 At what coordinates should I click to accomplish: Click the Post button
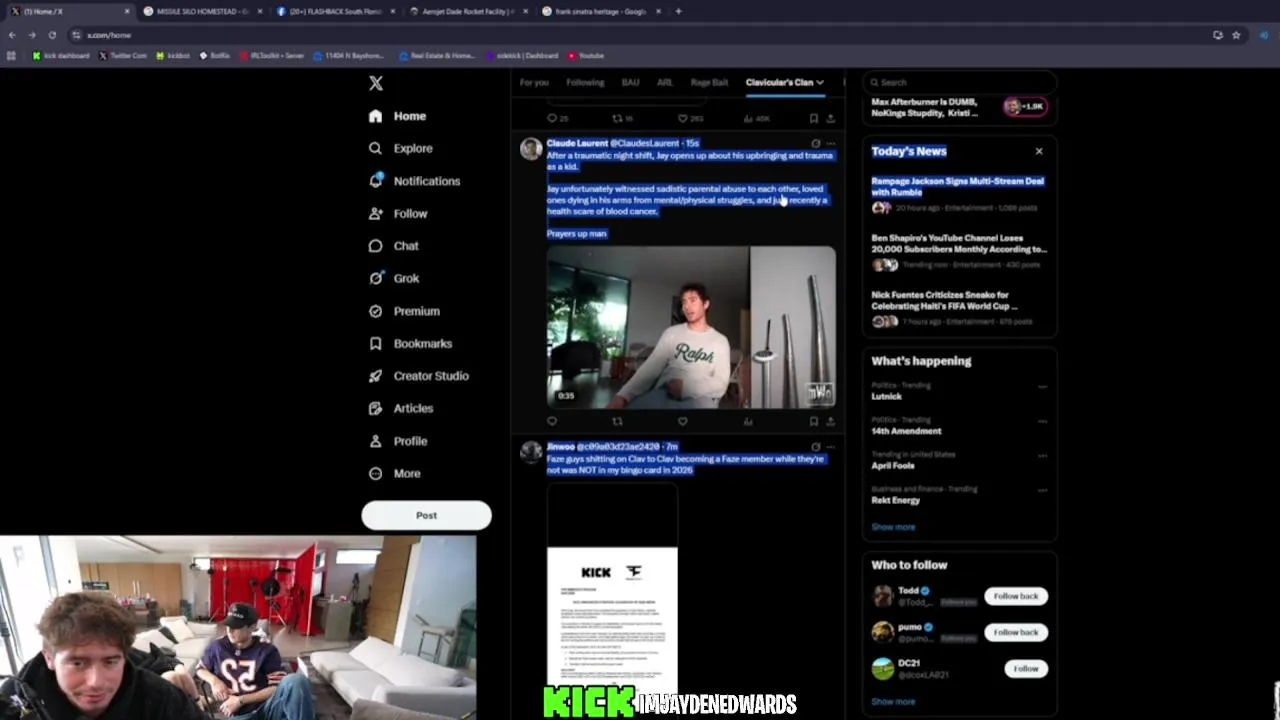point(426,516)
